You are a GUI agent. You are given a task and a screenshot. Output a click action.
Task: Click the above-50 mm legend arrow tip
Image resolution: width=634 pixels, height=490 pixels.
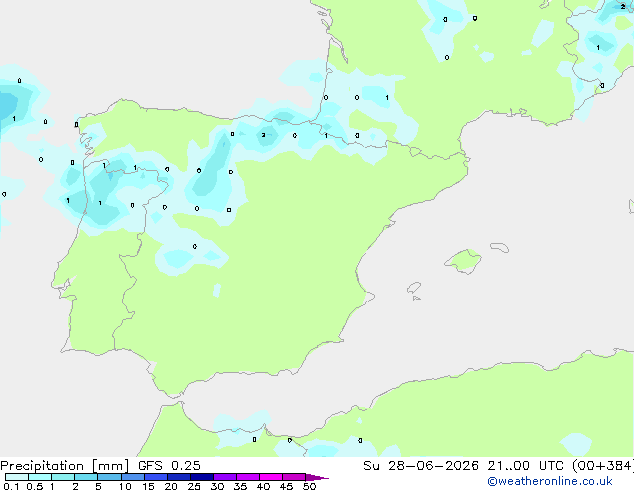(x=317, y=477)
